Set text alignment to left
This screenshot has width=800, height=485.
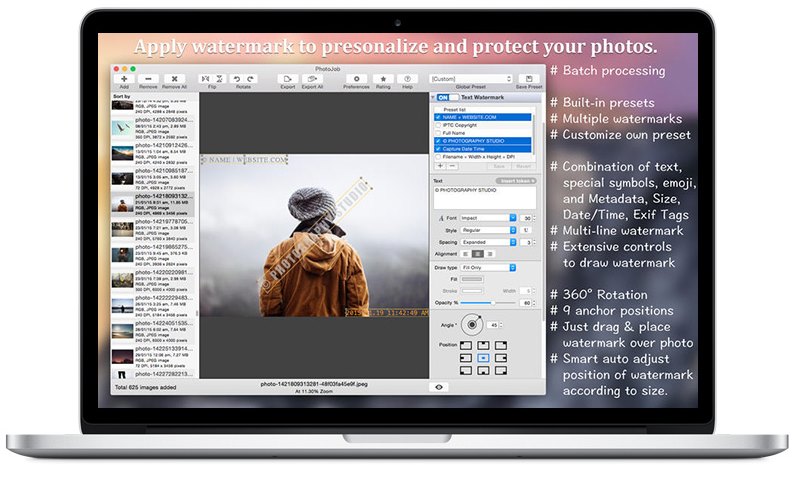pyautogui.click(x=465, y=254)
